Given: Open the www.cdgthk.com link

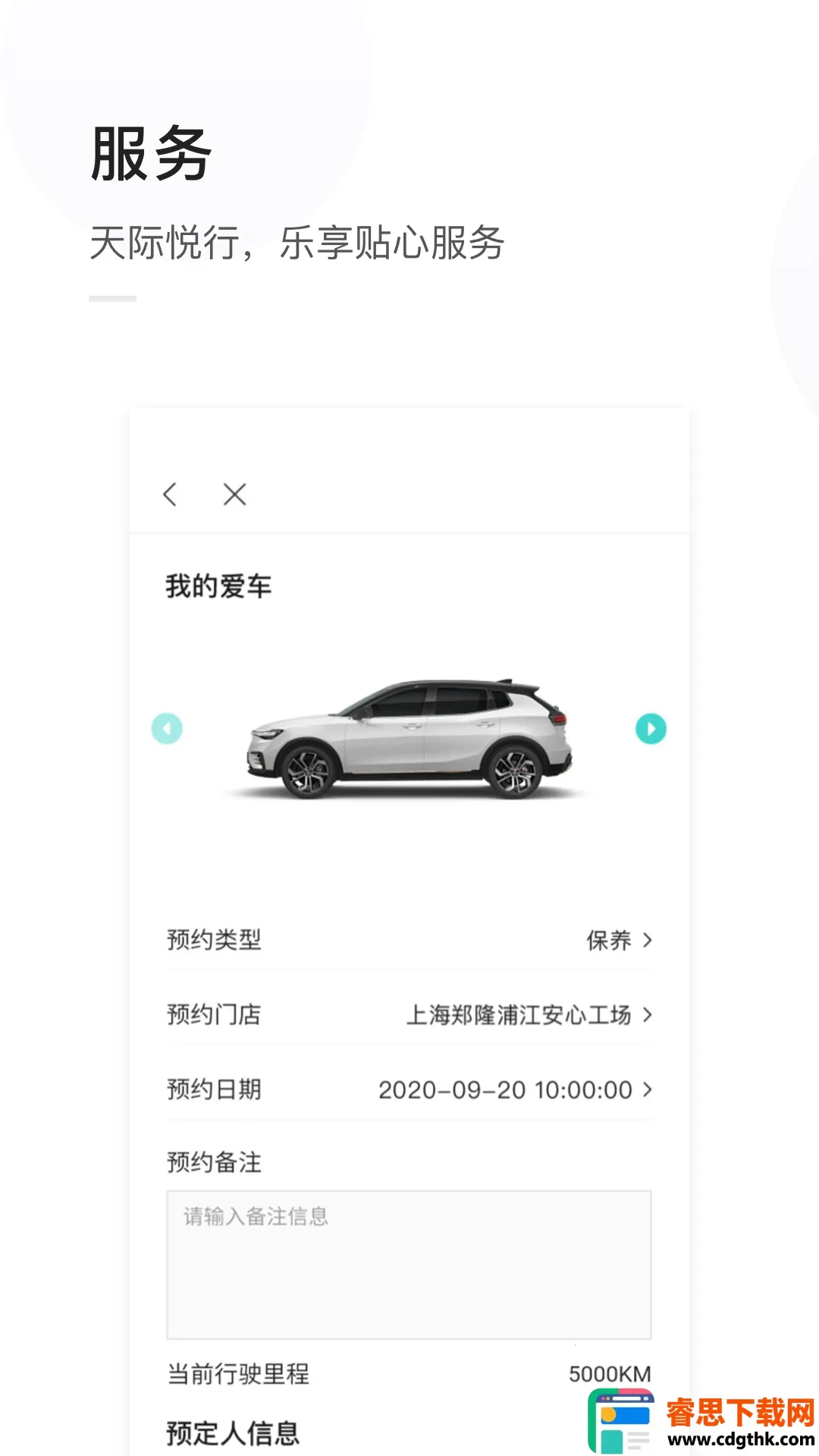Looking at the screenshot, I should 741,1439.
